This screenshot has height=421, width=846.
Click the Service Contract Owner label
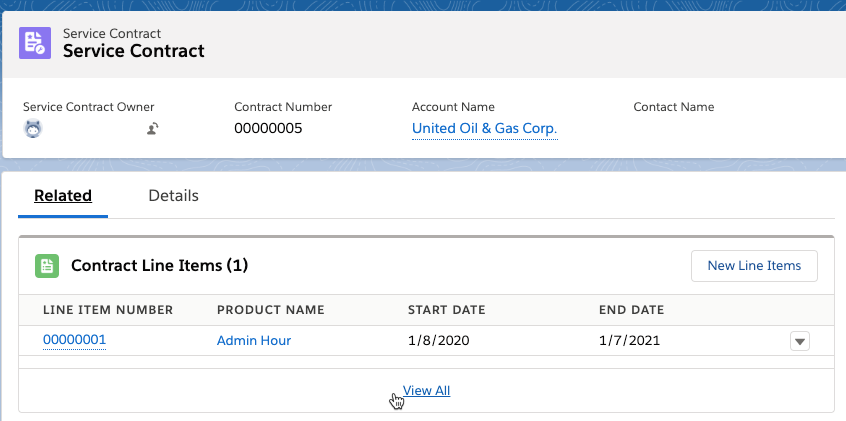pos(88,107)
